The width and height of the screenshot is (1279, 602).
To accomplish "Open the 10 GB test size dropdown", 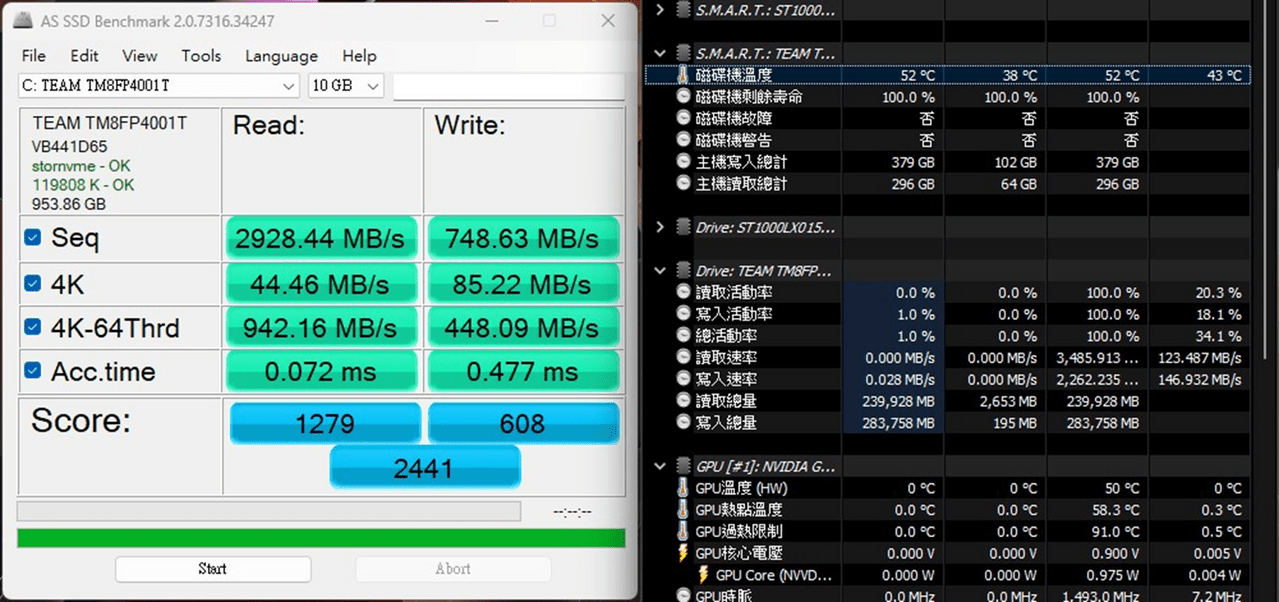I will pos(346,86).
